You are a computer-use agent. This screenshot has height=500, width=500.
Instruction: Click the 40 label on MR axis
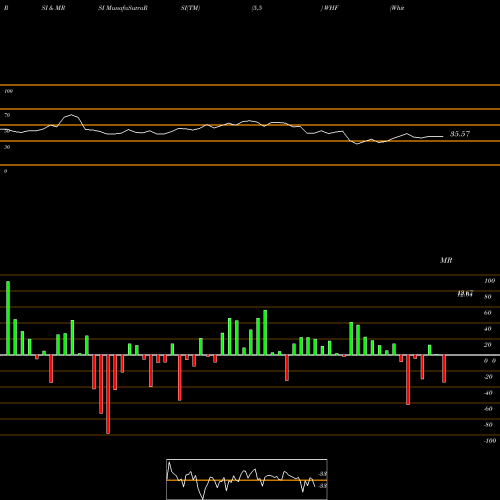[x=488, y=329]
